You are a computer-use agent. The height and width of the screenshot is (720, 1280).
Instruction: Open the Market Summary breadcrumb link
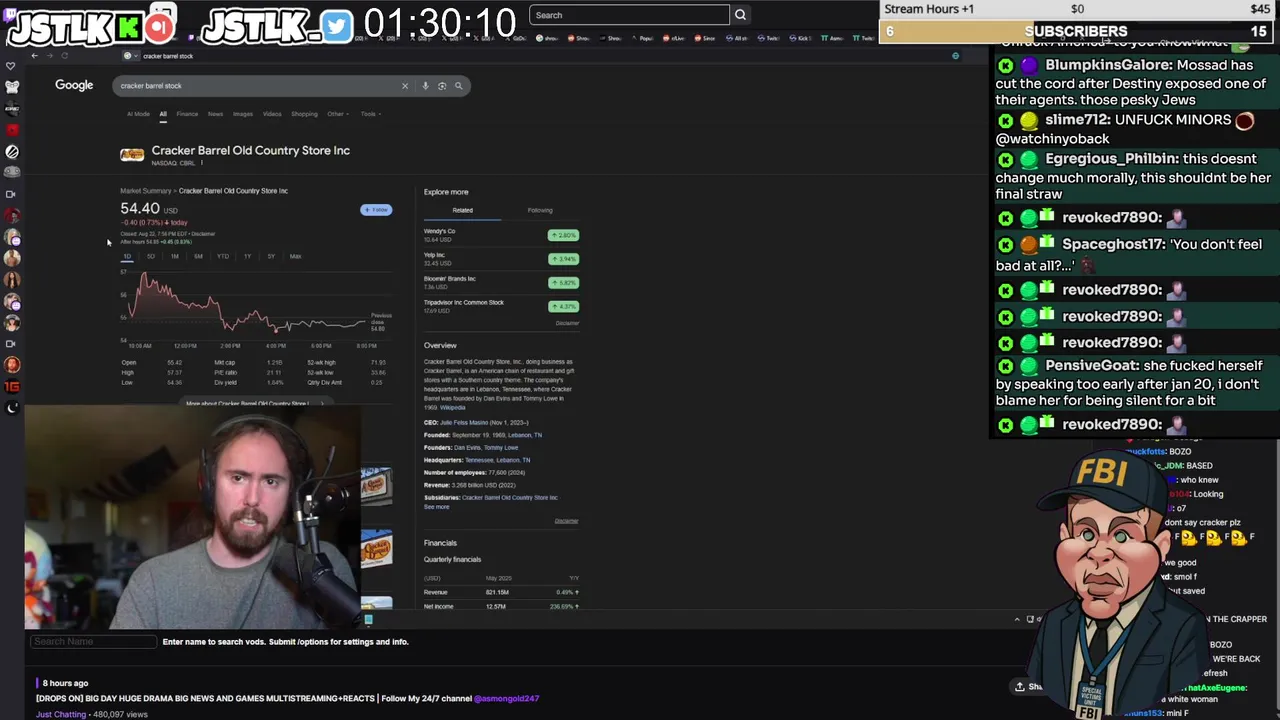coord(146,191)
